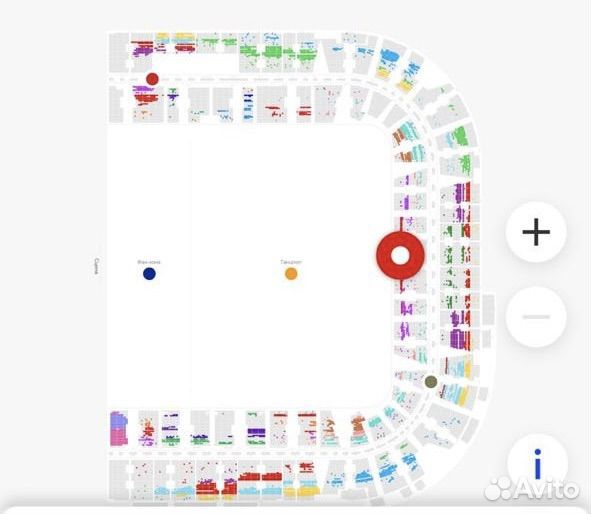Click the olive-colored dot marker
Viewport: 591px width, 514px height.
[431, 382]
